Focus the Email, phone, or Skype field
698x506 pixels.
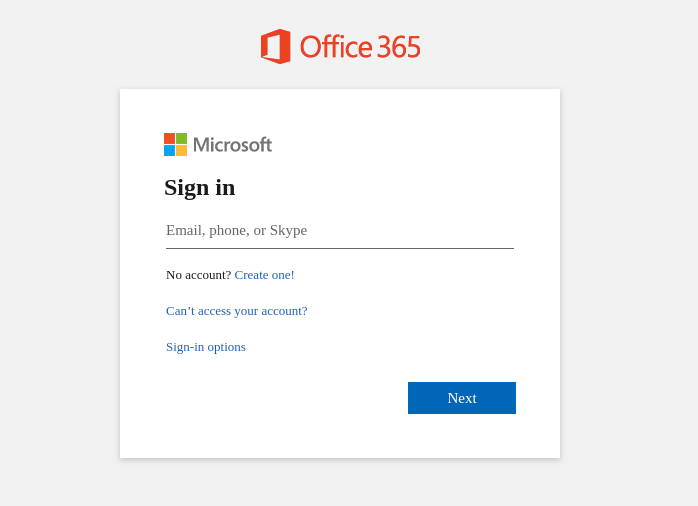point(340,231)
